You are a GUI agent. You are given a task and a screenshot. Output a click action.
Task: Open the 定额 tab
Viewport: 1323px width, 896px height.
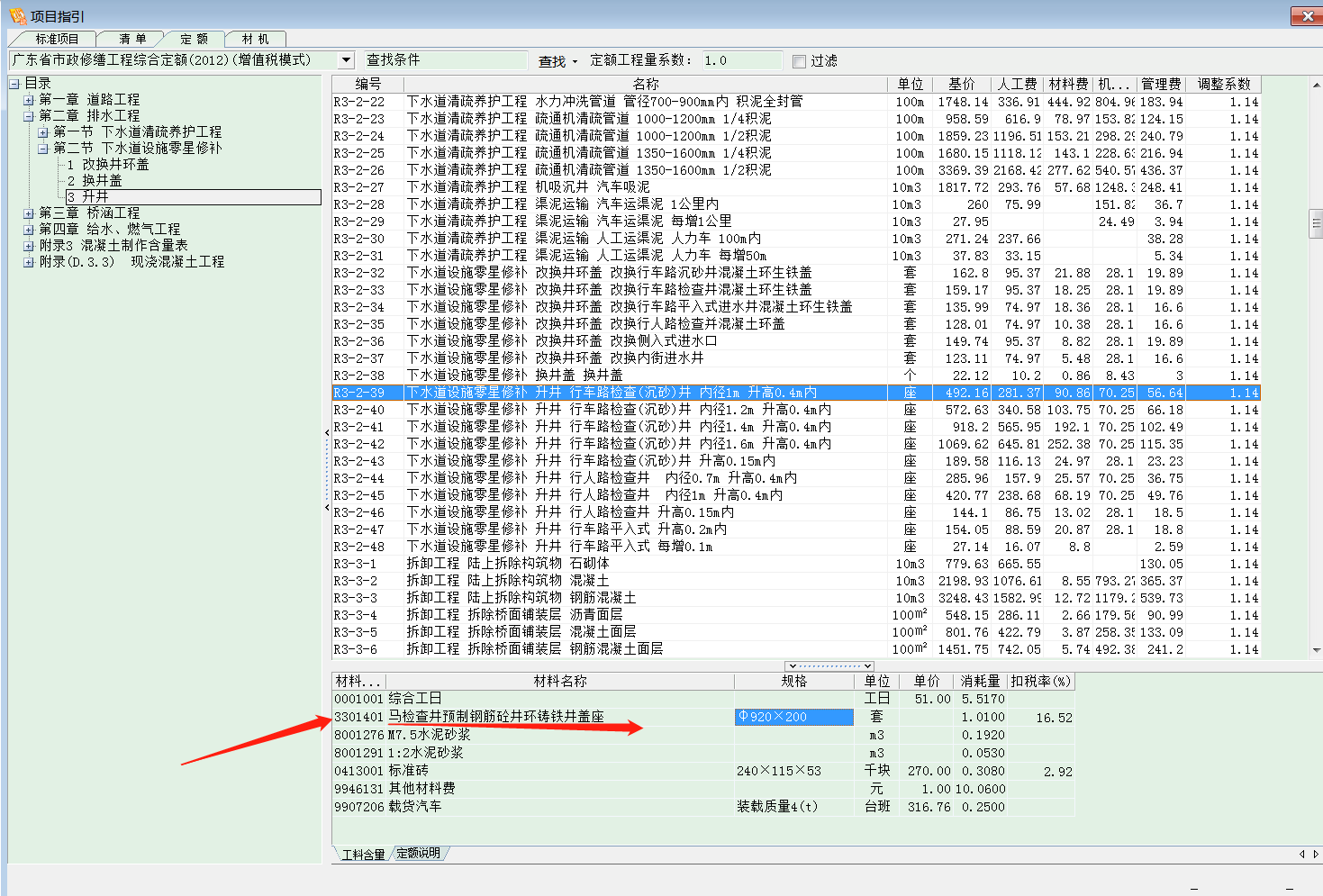pyautogui.click(x=194, y=39)
